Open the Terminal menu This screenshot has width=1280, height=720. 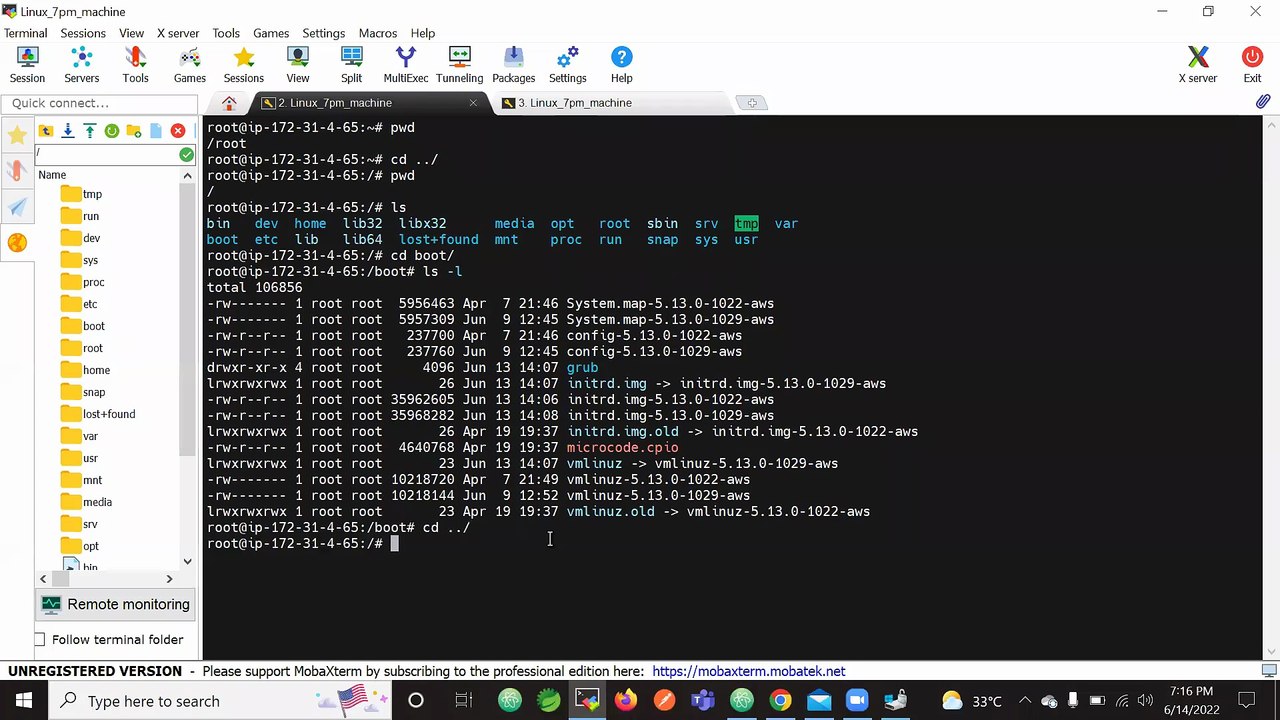pyautogui.click(x=26, y=33)
